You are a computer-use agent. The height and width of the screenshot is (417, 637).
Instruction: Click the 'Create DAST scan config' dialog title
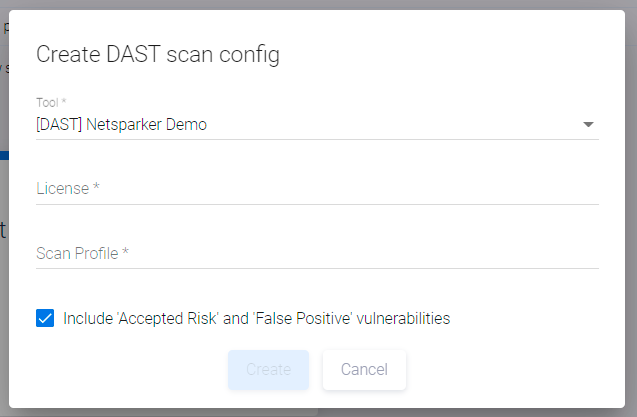(158, 55)
